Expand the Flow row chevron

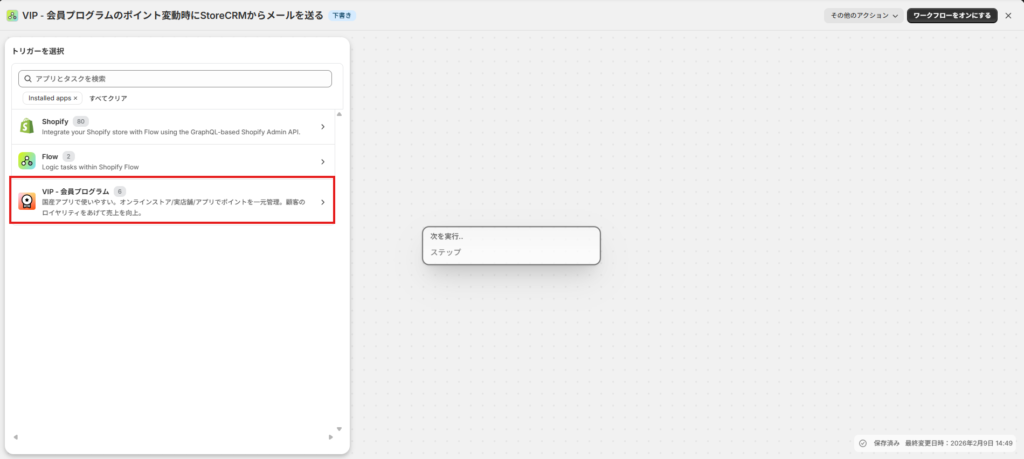pyautogui.click(x=322, y=162)
